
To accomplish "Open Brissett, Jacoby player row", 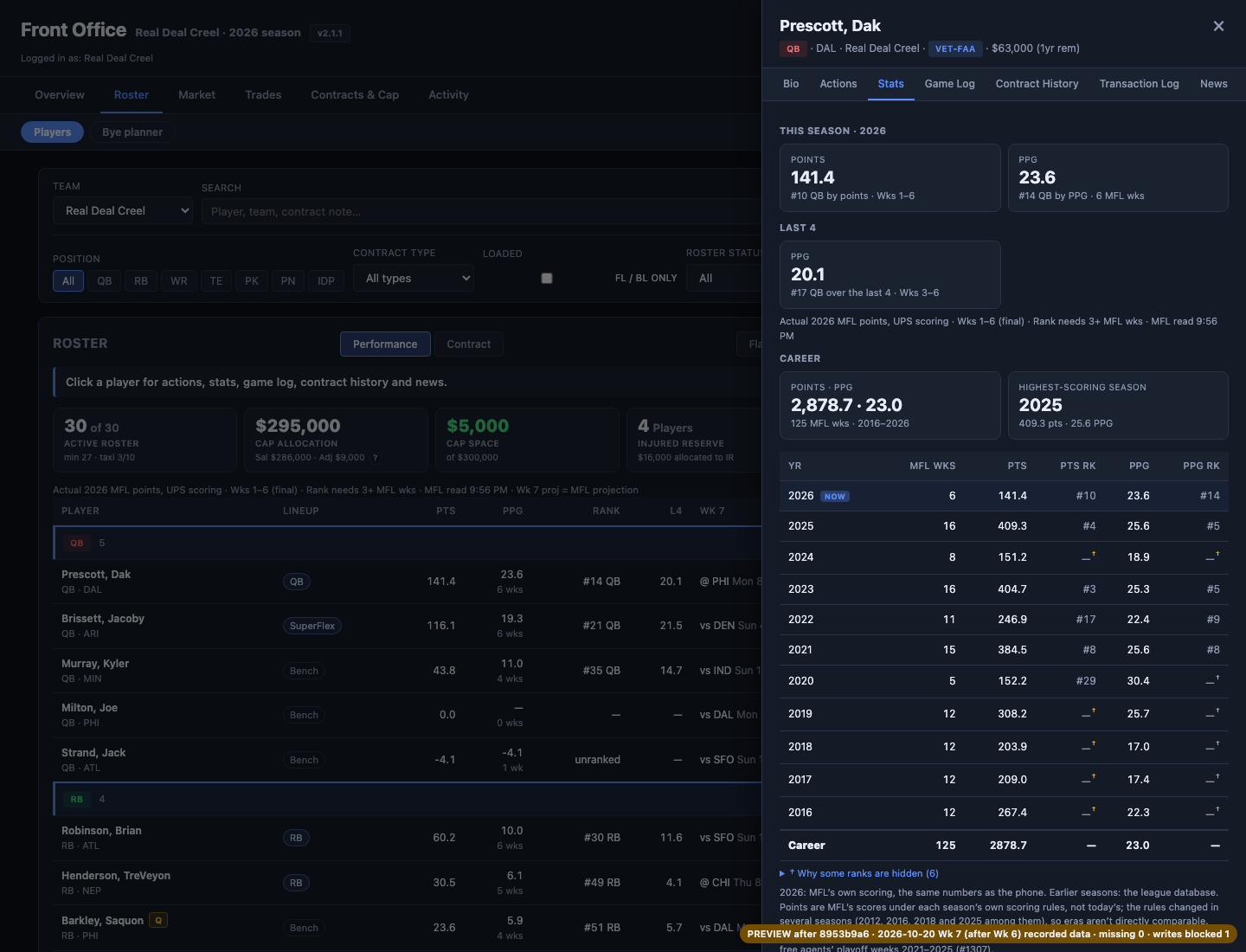I will [407, 626].
